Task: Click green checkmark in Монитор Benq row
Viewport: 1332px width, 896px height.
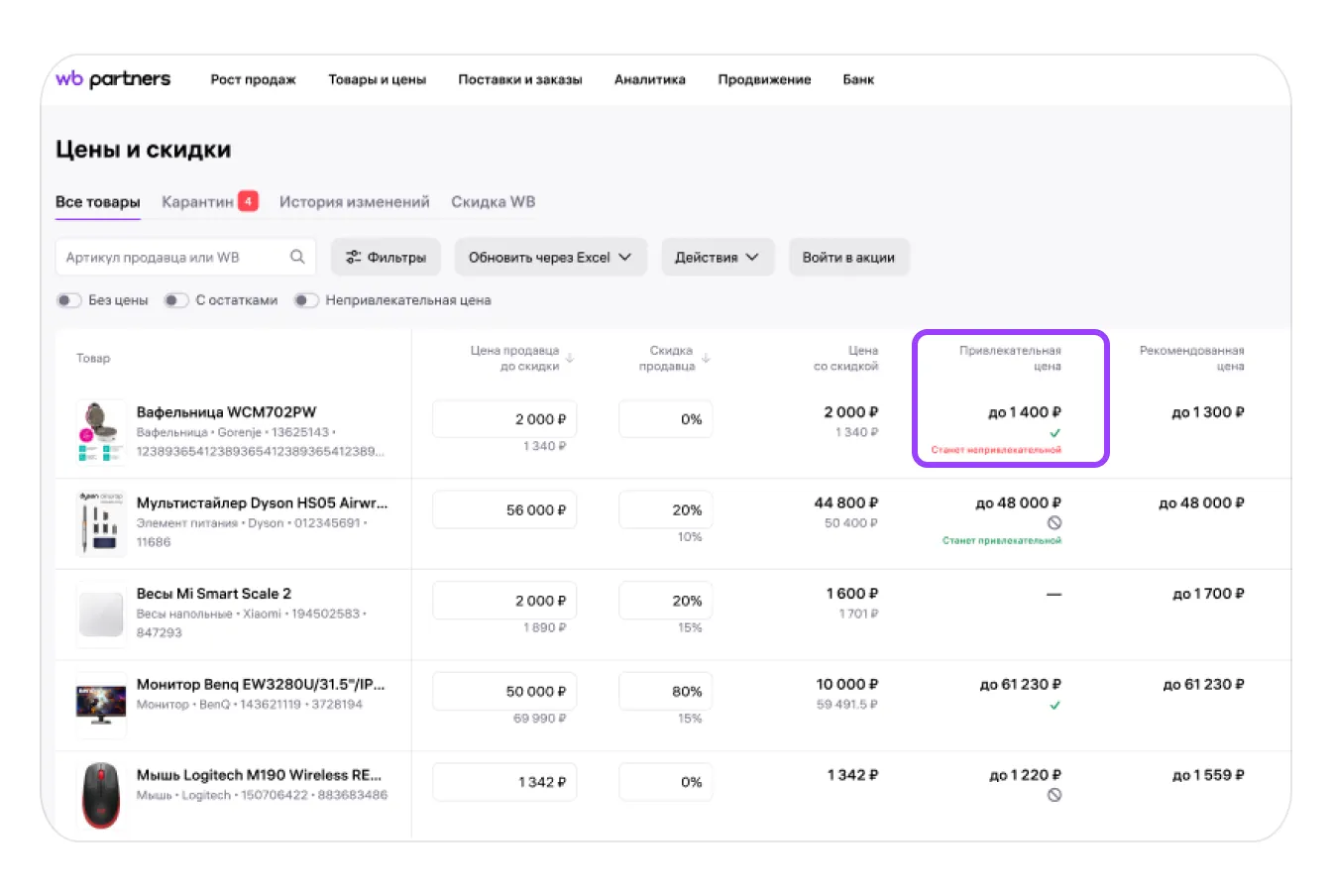Action: pyautogui.click(x=1054, y=706)
